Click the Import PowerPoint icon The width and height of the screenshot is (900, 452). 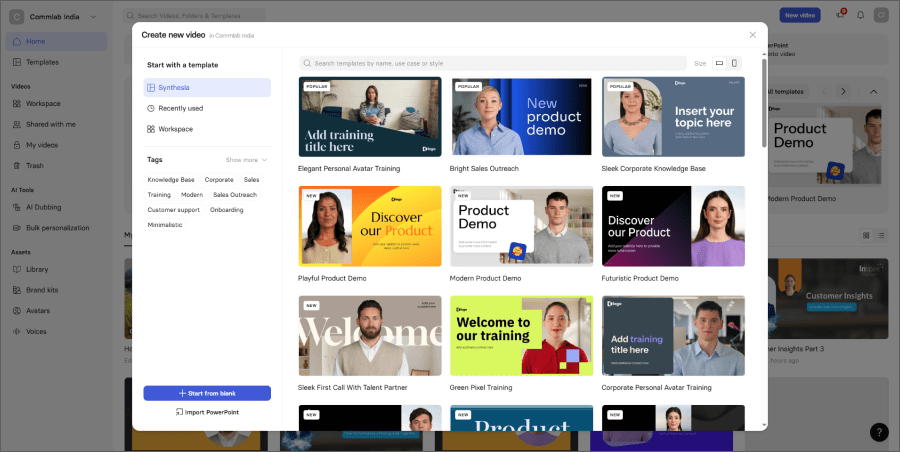179,412
